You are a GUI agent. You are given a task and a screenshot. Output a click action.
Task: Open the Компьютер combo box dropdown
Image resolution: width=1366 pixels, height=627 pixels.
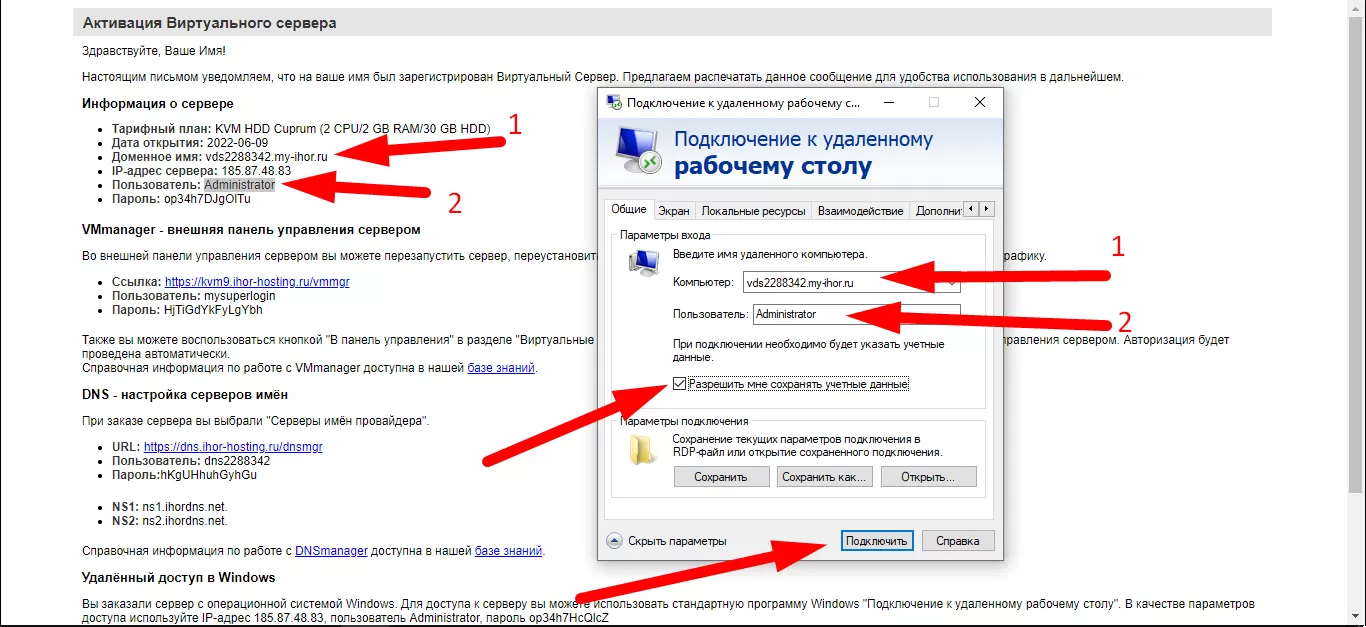pyautogui.click(x=952, y=283)
